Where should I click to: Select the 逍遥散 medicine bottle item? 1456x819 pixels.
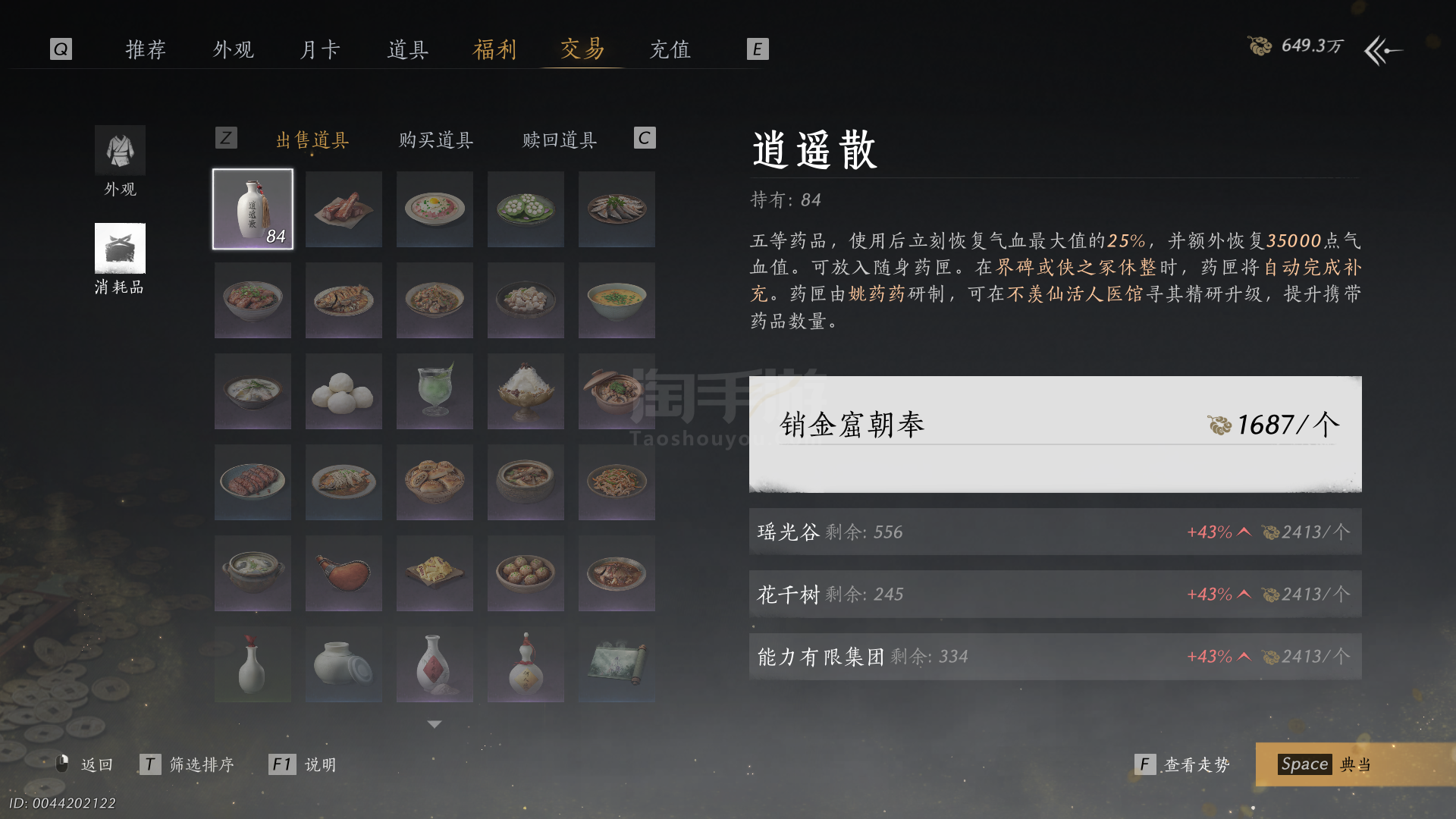tap(253, 209)
